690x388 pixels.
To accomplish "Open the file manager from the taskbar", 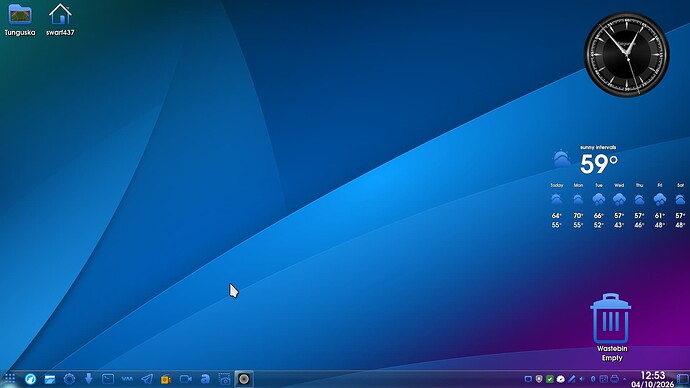I will click(x=50, y=379).
